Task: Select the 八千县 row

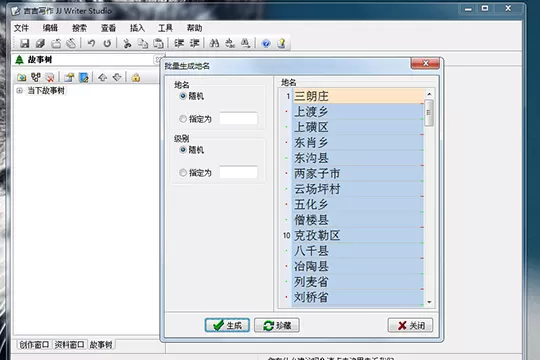Action: [358, 251]
